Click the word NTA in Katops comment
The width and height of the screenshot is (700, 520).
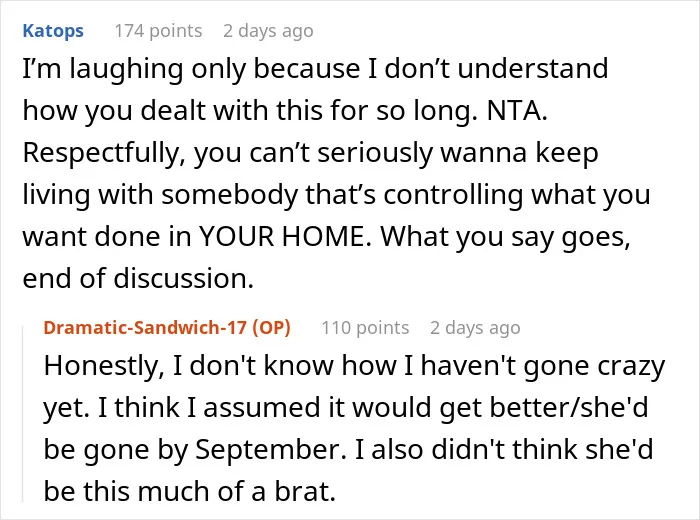516,111
